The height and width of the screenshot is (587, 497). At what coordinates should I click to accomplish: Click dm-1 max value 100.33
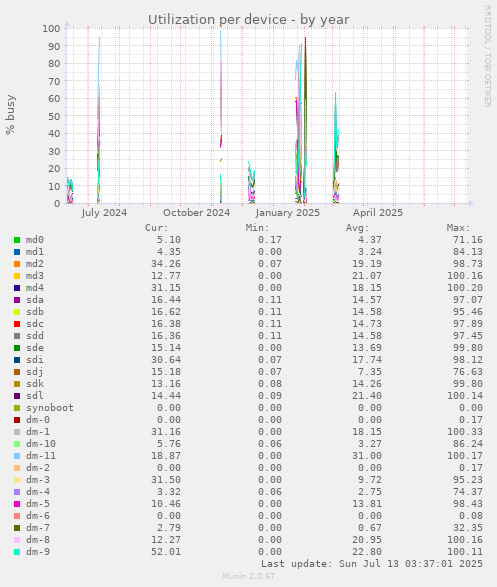(x=465, y=432)
